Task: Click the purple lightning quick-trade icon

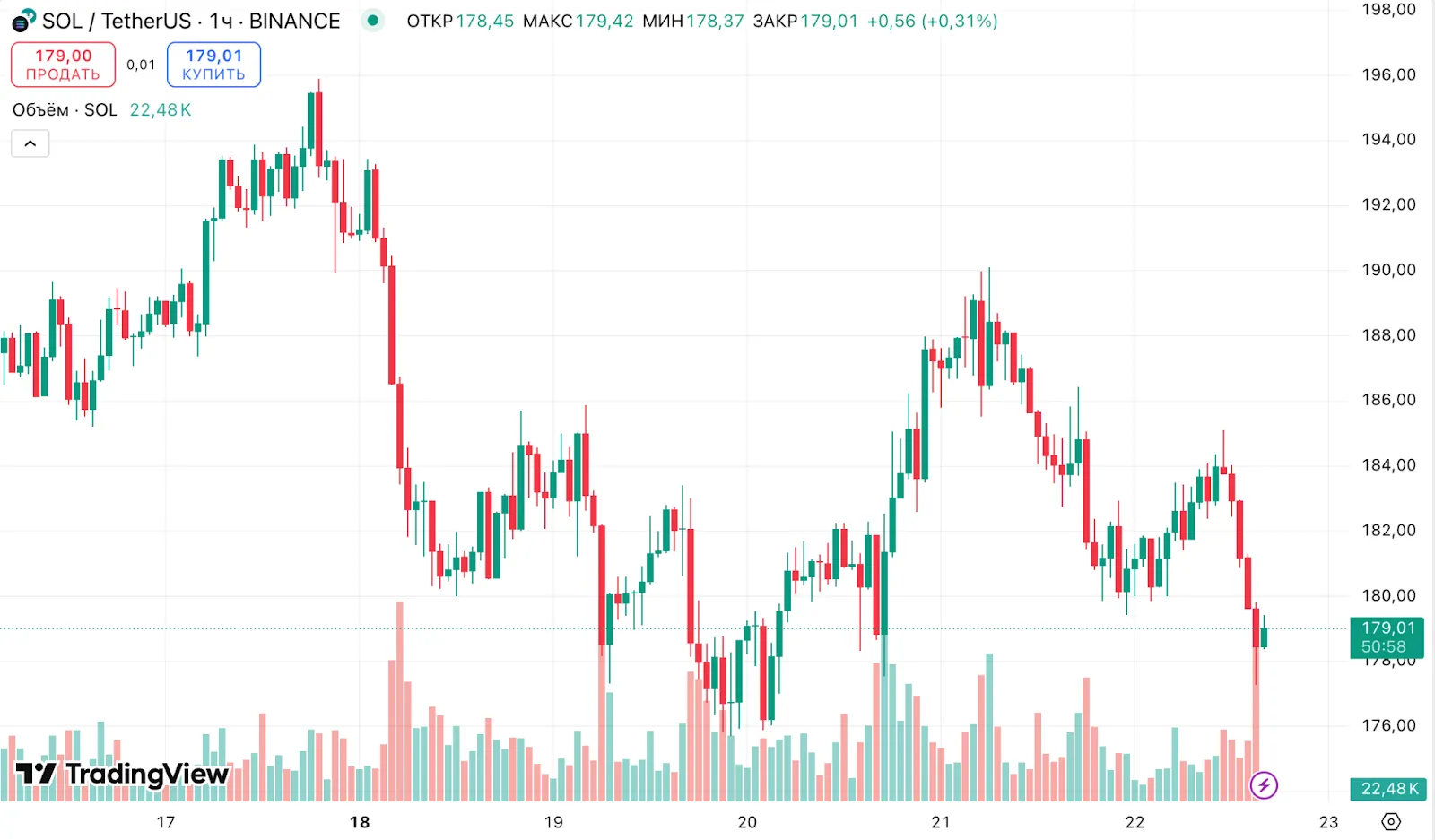Action: [x=1265, y=785]
